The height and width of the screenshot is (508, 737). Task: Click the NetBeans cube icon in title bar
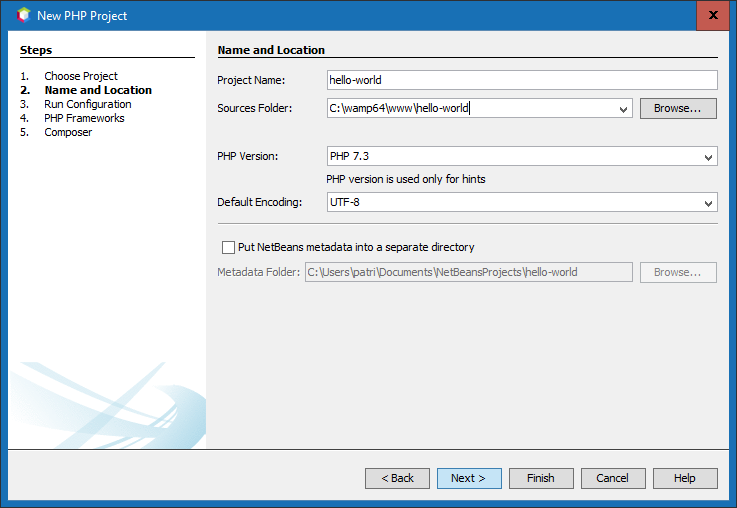pos(24,15)
